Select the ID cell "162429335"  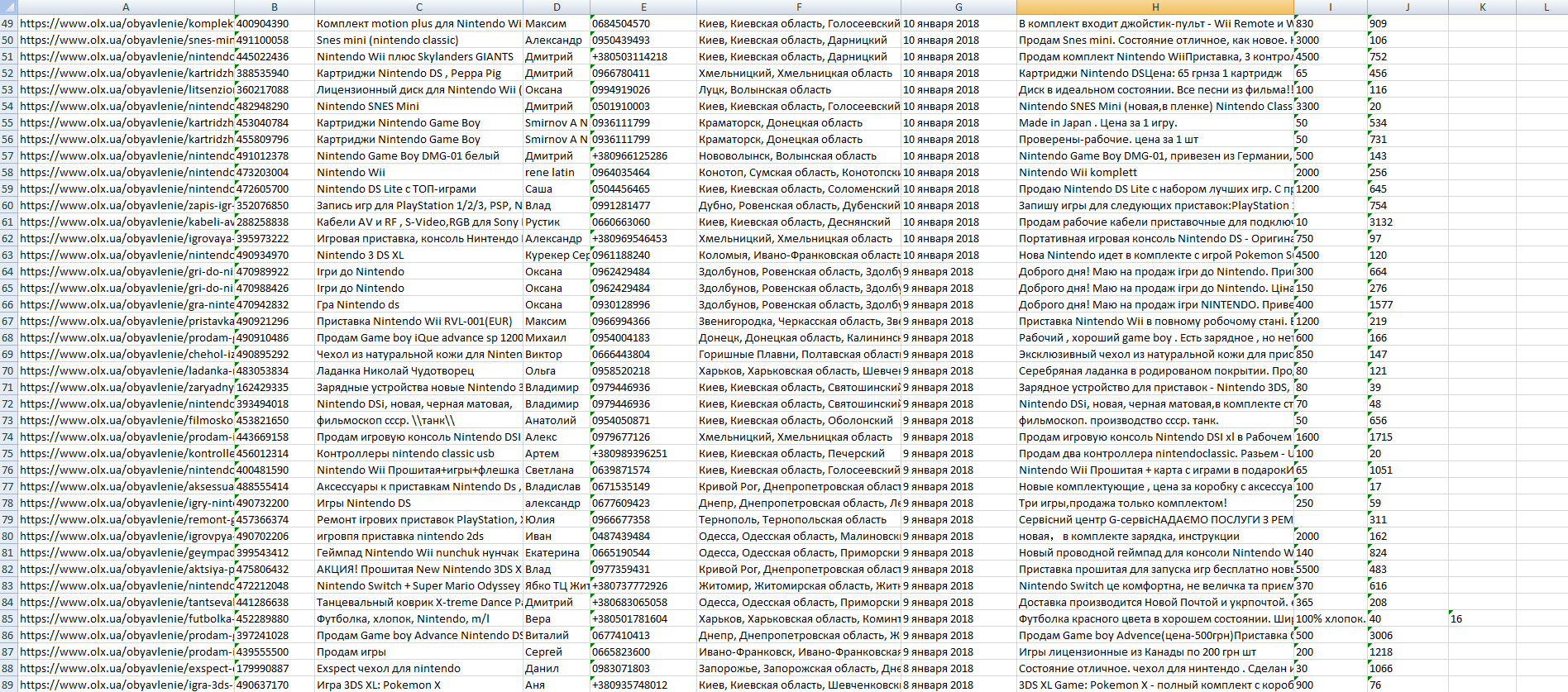[275, 387]
